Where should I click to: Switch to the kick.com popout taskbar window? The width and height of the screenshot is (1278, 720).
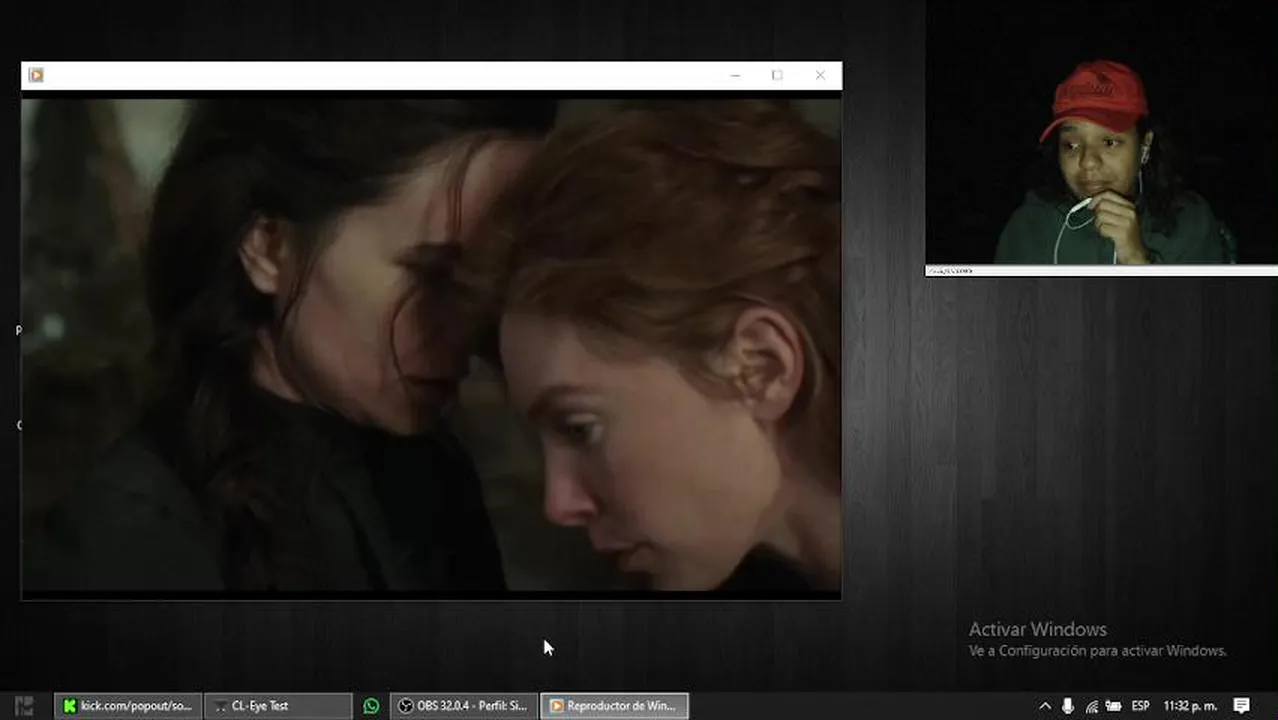point(128,706)
